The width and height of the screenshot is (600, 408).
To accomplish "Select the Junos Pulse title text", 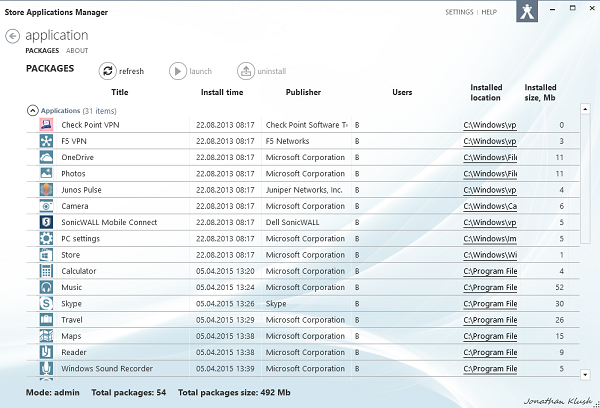I will (82, 190).
